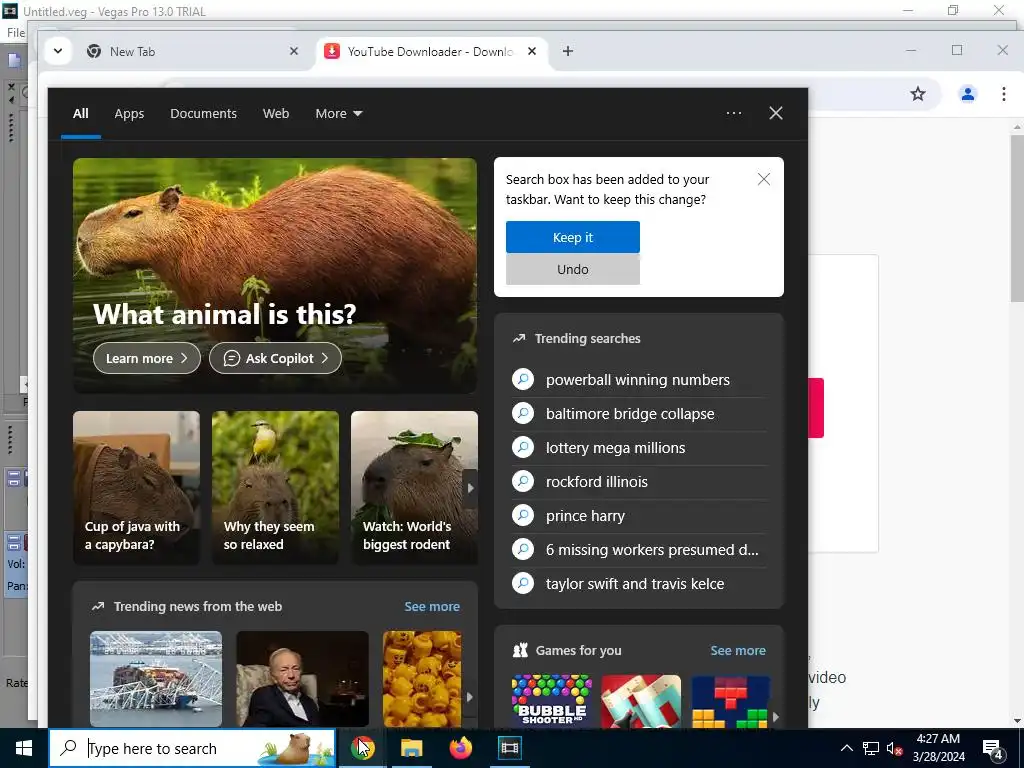Open File menu in Vegas Pro
Viewport: 1024px width, 768px height.
[16, 32]
